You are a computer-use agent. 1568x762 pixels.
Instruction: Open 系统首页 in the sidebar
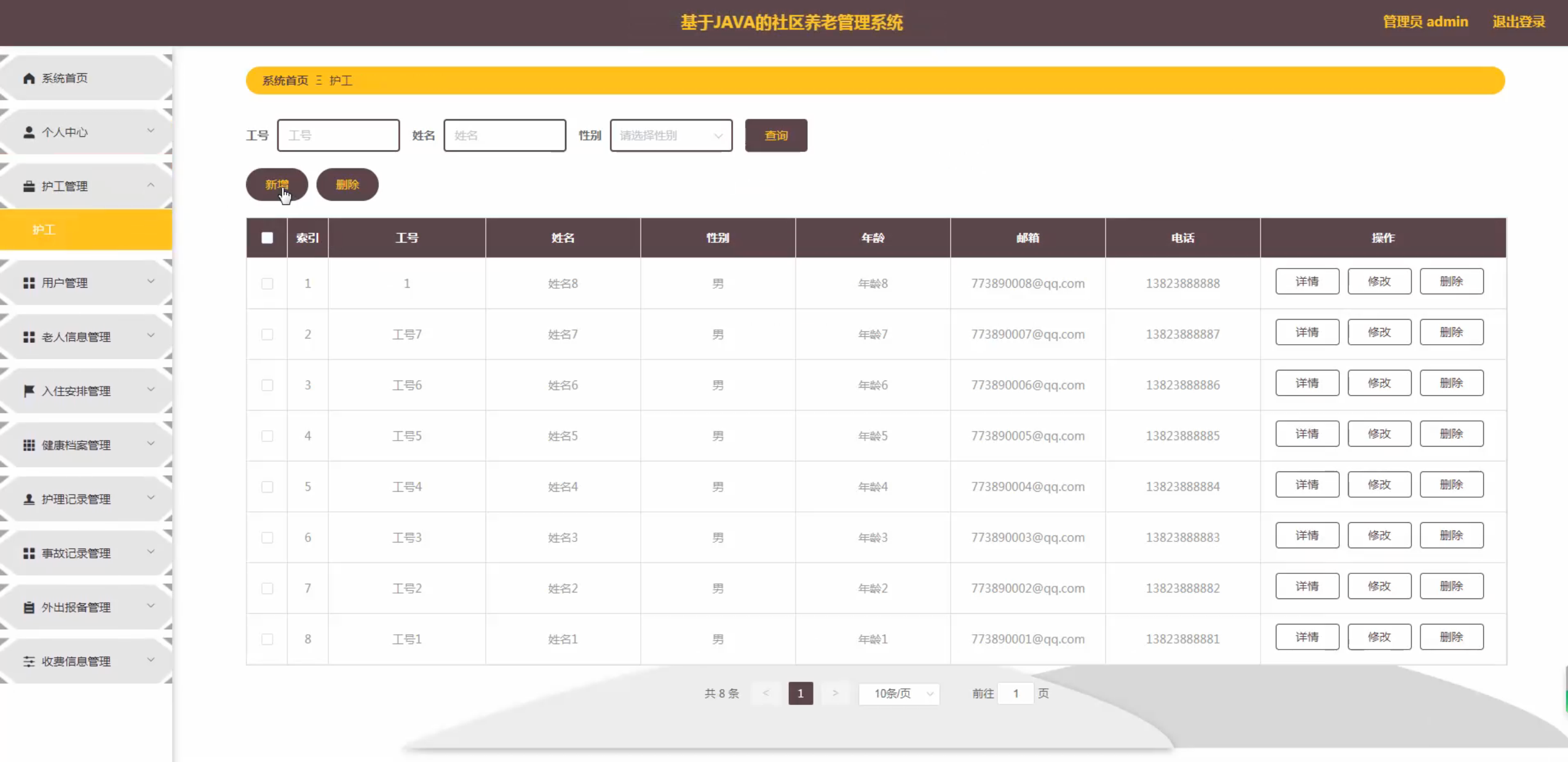coord(86,78)
